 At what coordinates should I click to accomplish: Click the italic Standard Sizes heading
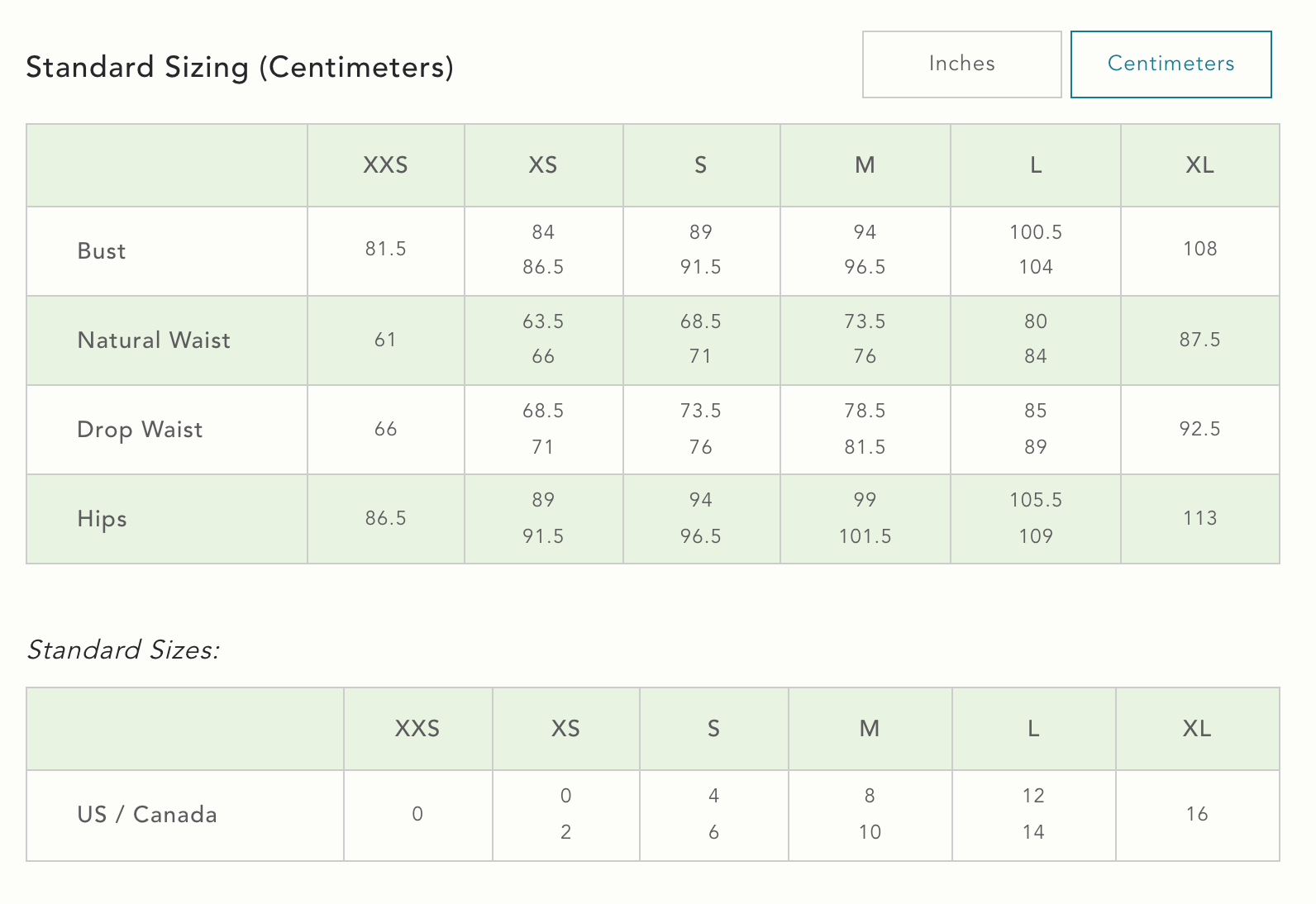(x=123, y=650)
